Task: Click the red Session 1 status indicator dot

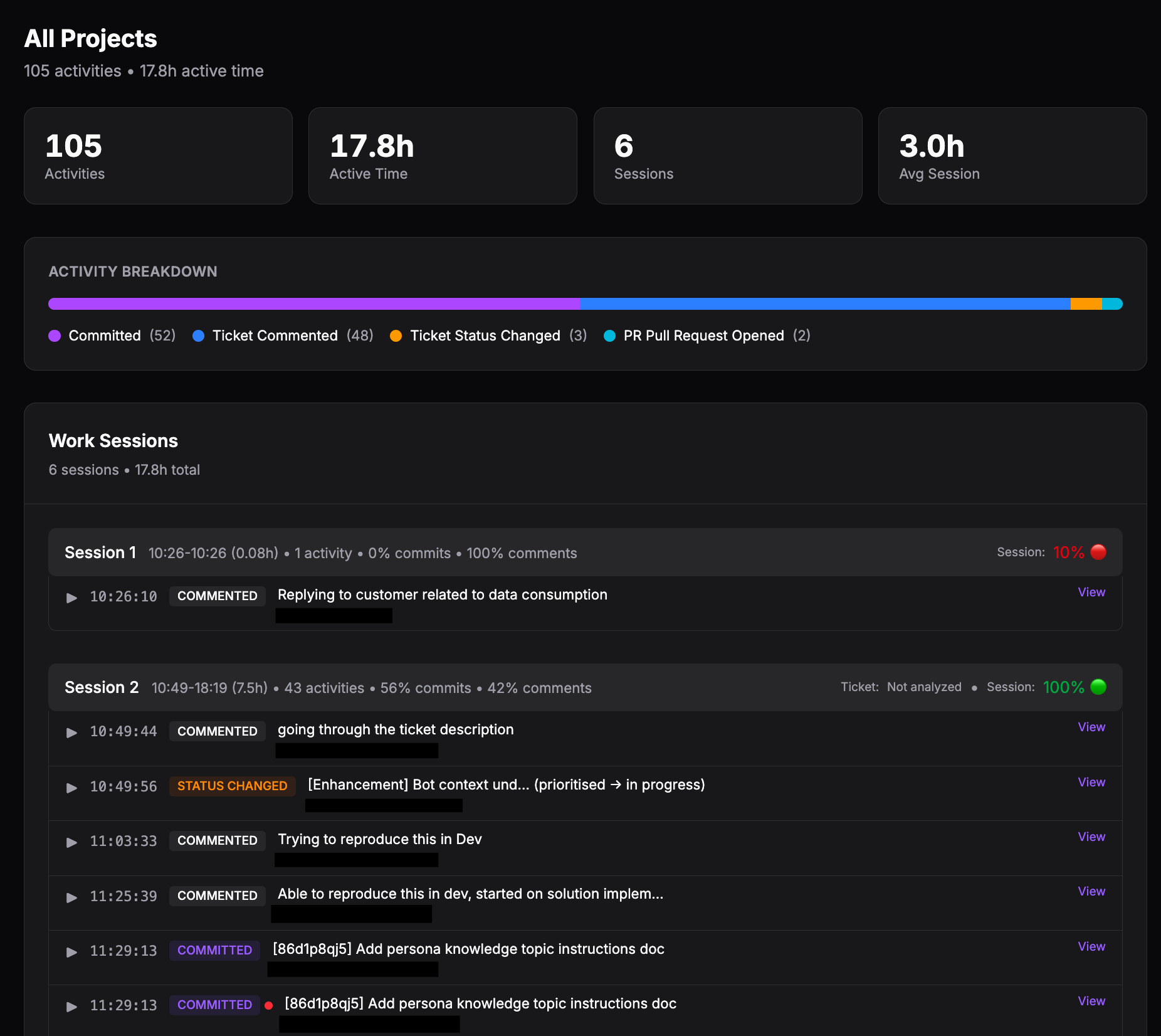Action: click(x=1098, y=552)
